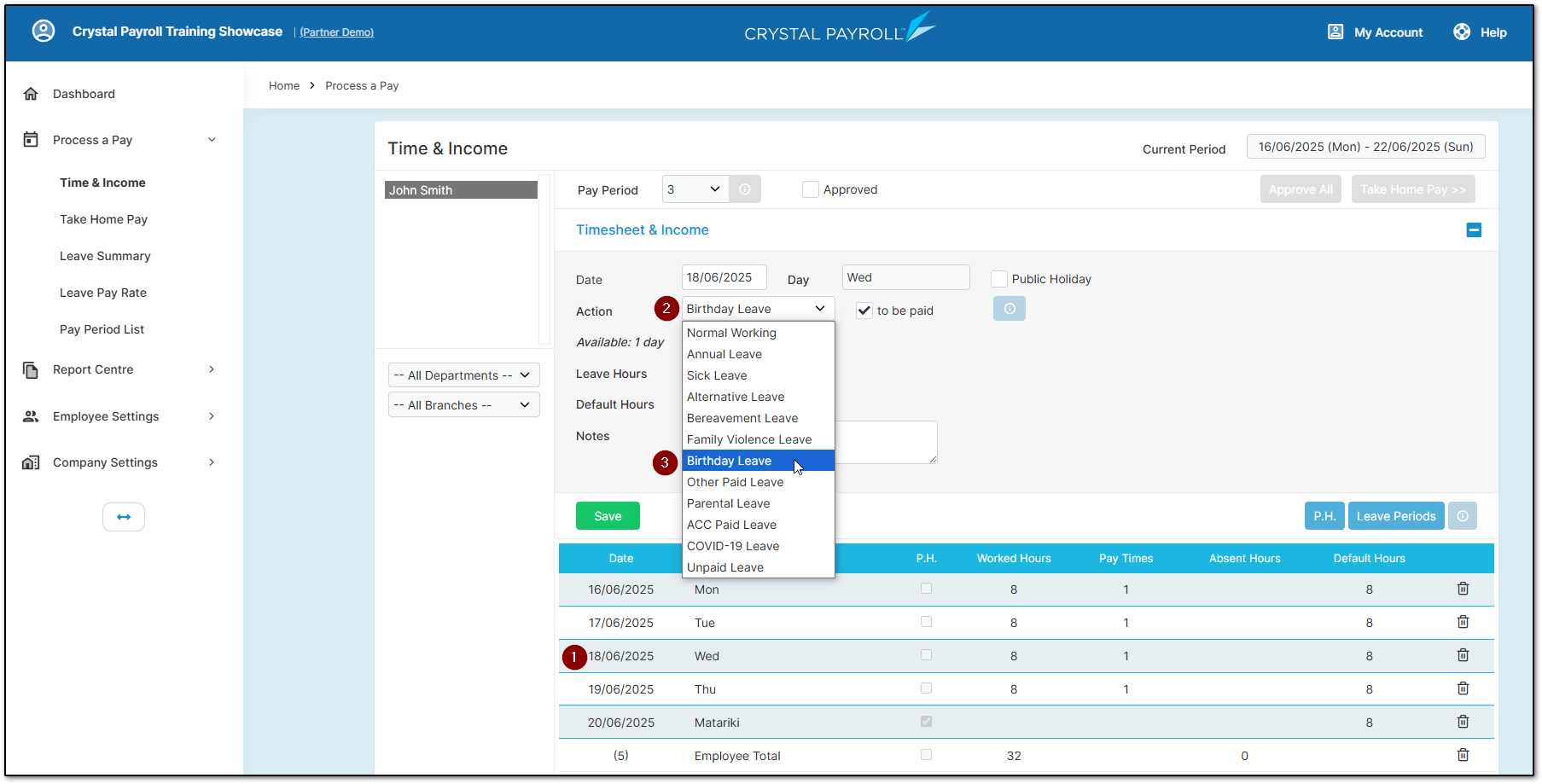The image size is (1542, 784).
Task: Open Leave Summary in sidebar
Action: coord(105,256)
